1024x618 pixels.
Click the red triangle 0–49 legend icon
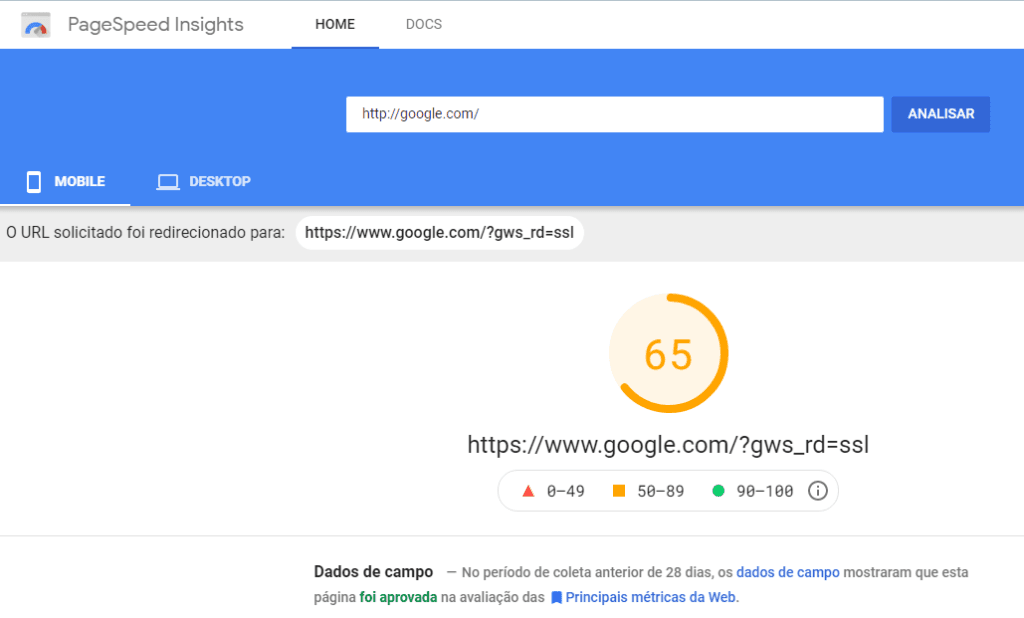coord(528,491)
